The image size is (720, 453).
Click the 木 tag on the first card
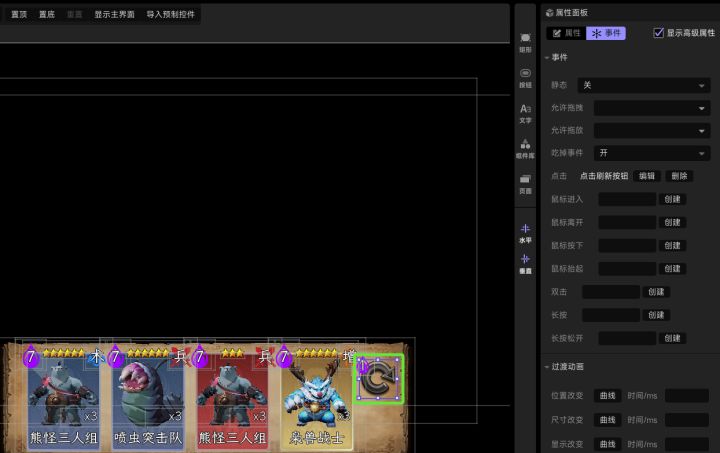(x=96, y=356)
